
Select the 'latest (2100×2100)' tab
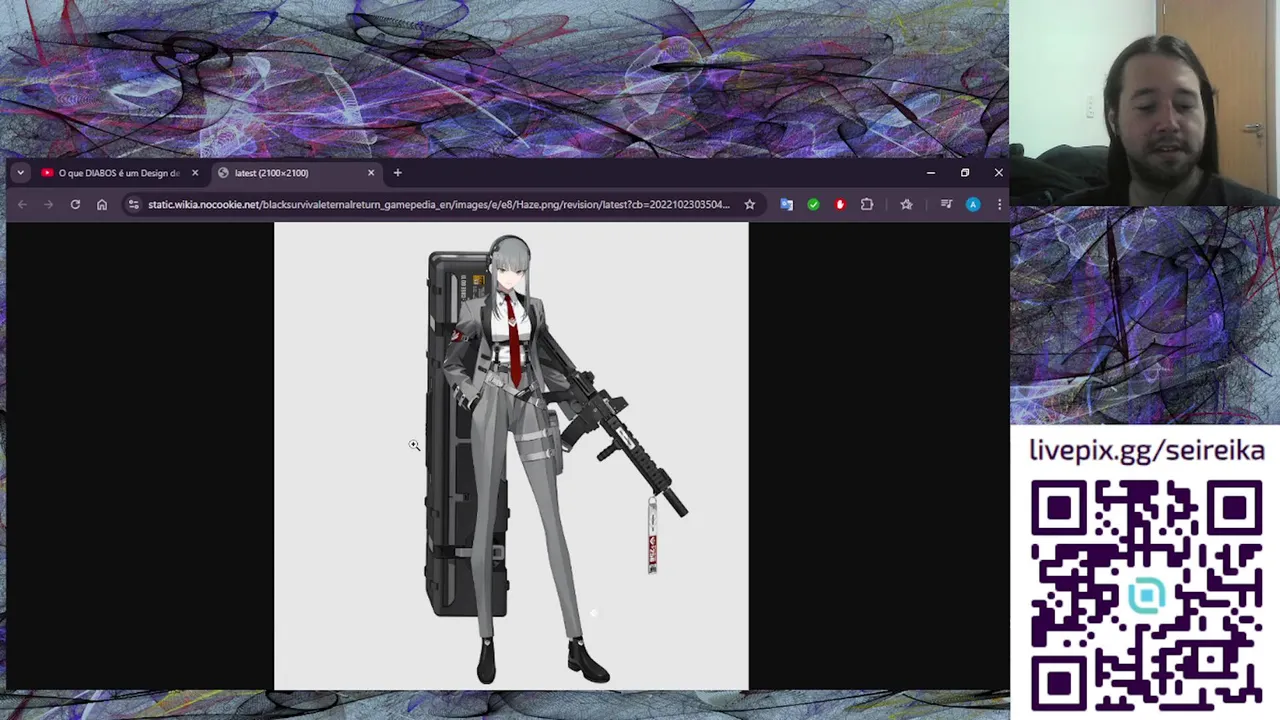(x=298, y=173)
